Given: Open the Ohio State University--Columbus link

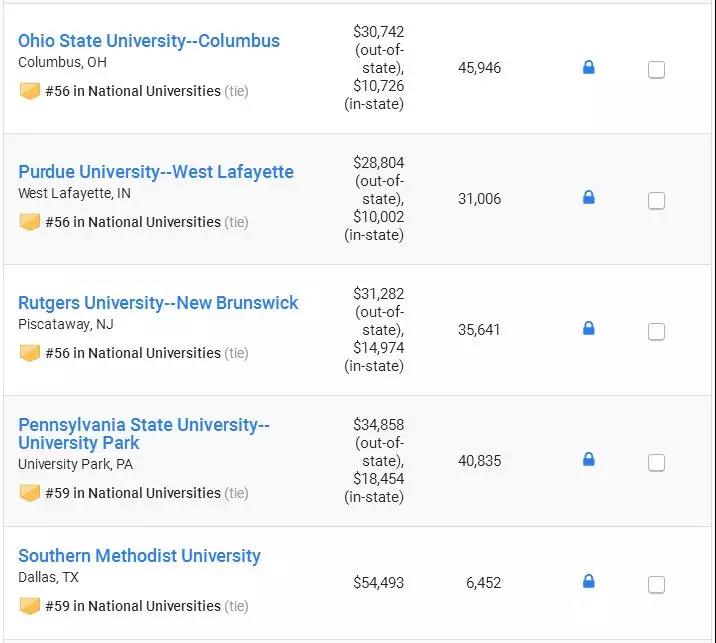Looking at the screenshot, I should click(x=149, y=41).
